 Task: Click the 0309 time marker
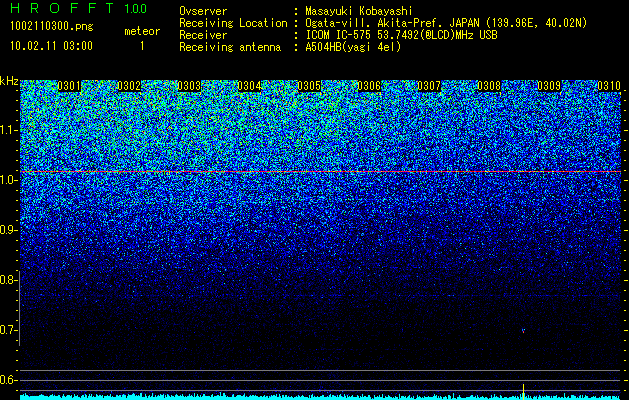[x=549, y=86]
